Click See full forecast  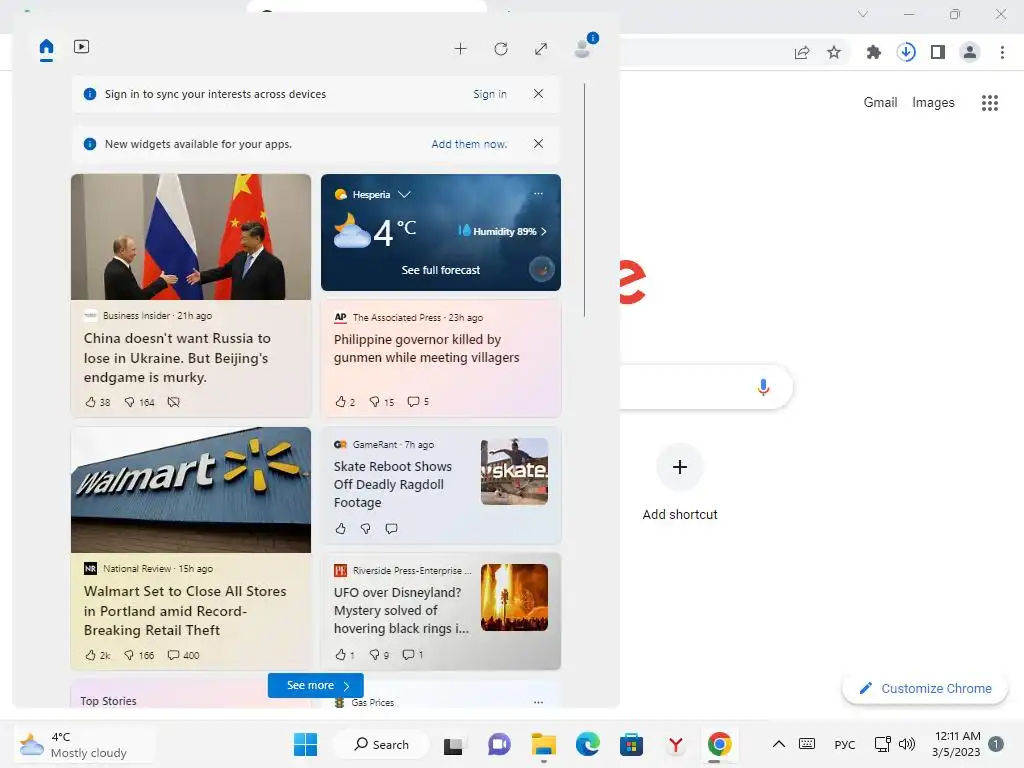[x=441, y=270]
